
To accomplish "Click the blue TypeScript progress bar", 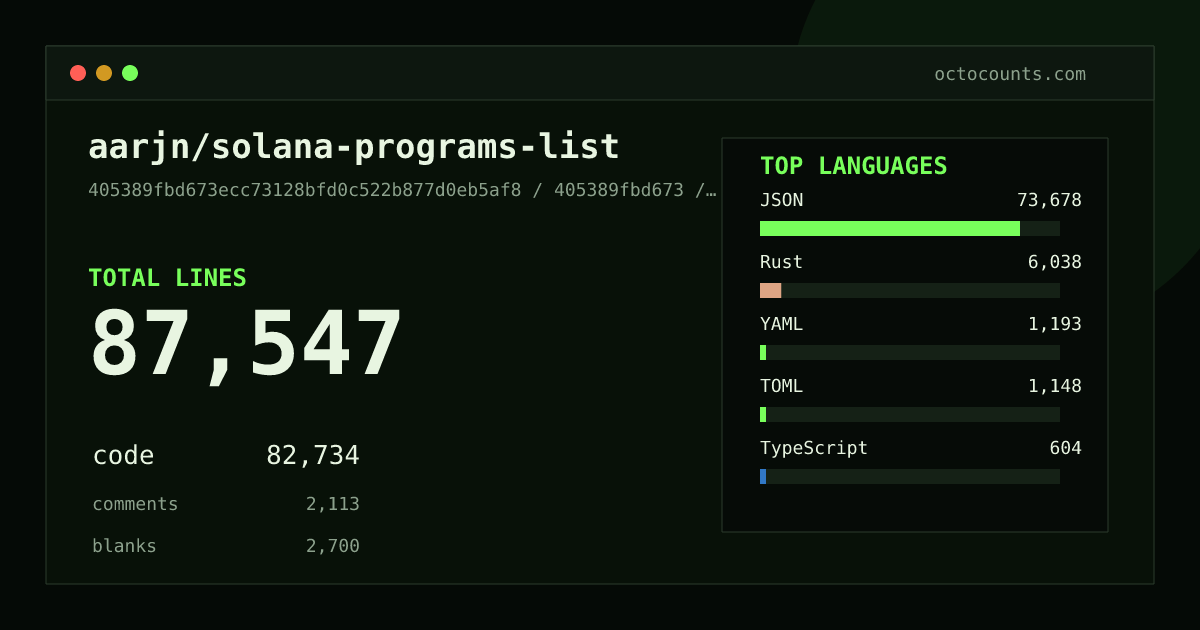I will coord(763,476).
